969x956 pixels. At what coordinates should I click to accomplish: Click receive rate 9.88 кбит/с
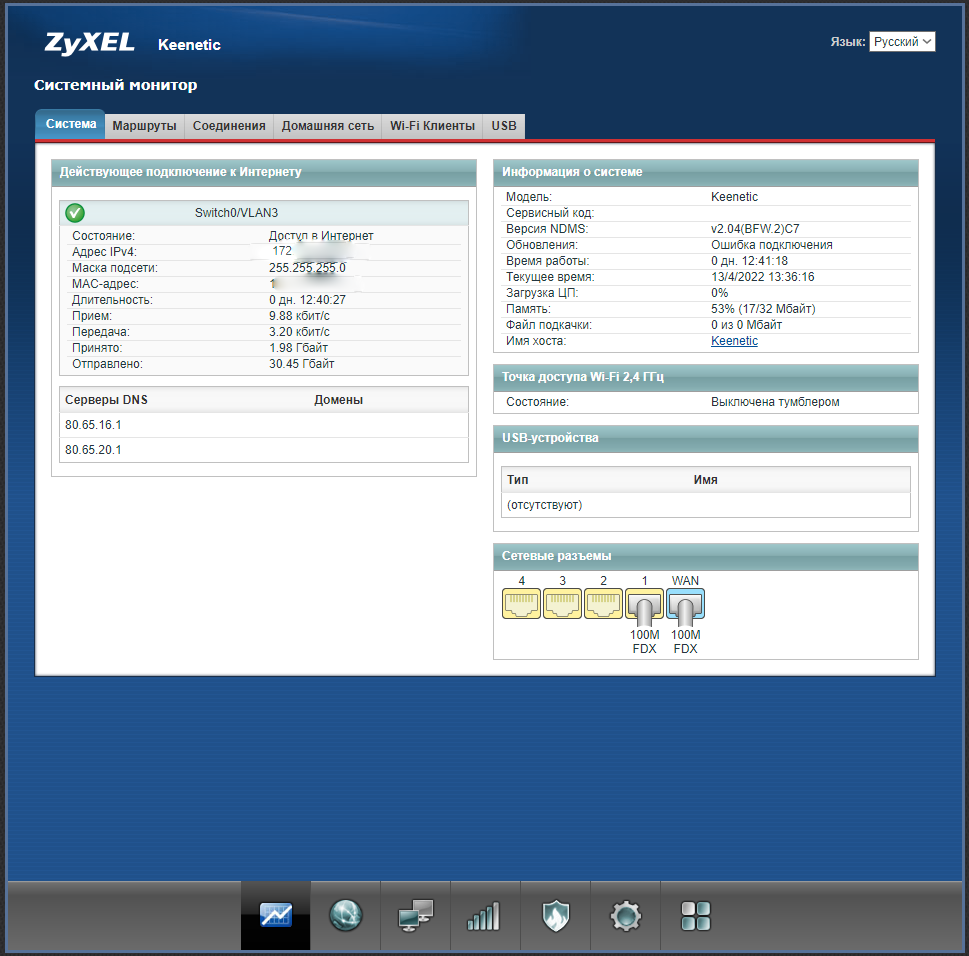pyautogui.click(x=299, y=316)
